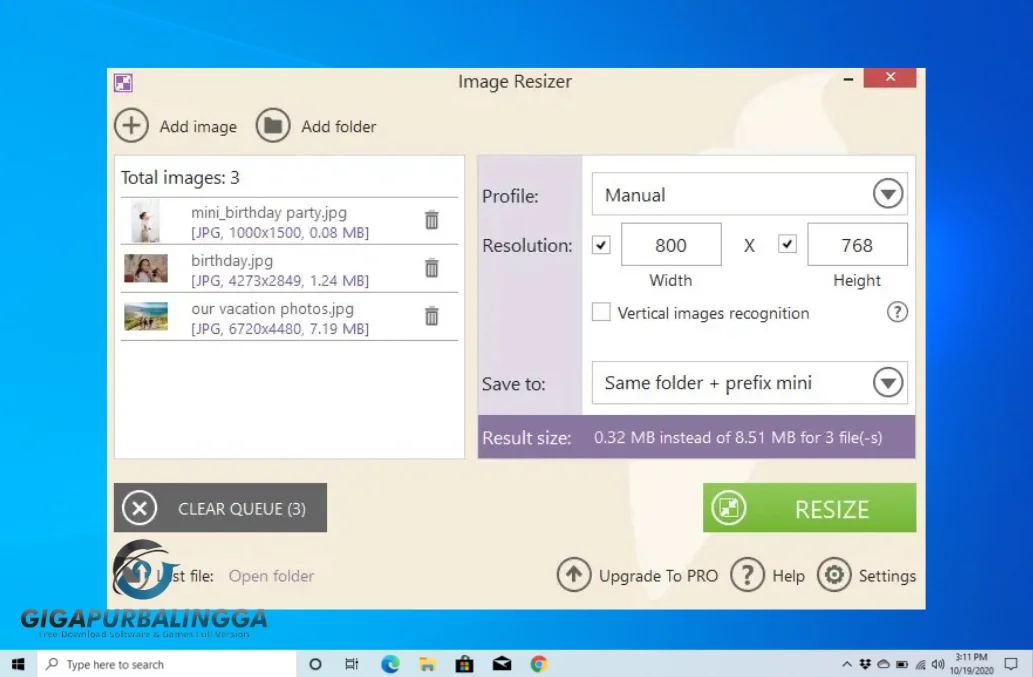1033x677 pixels.
Task: Open Settings using the gear icon
Action: 834,575
